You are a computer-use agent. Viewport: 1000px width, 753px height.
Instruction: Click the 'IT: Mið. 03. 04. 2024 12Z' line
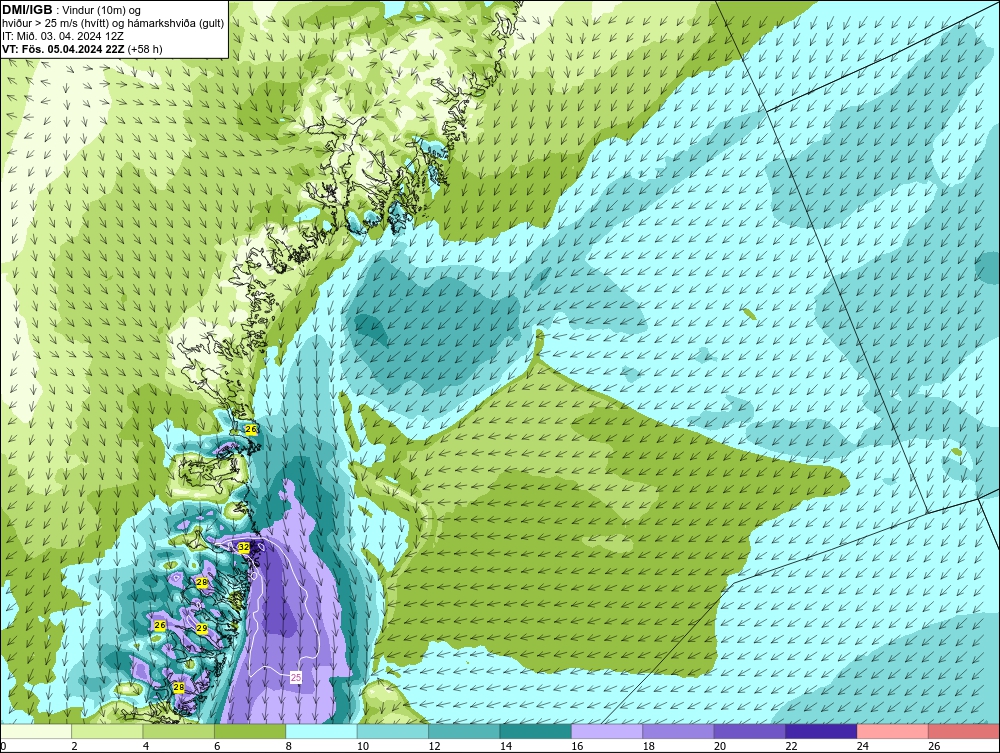click(x=62, y=36)
